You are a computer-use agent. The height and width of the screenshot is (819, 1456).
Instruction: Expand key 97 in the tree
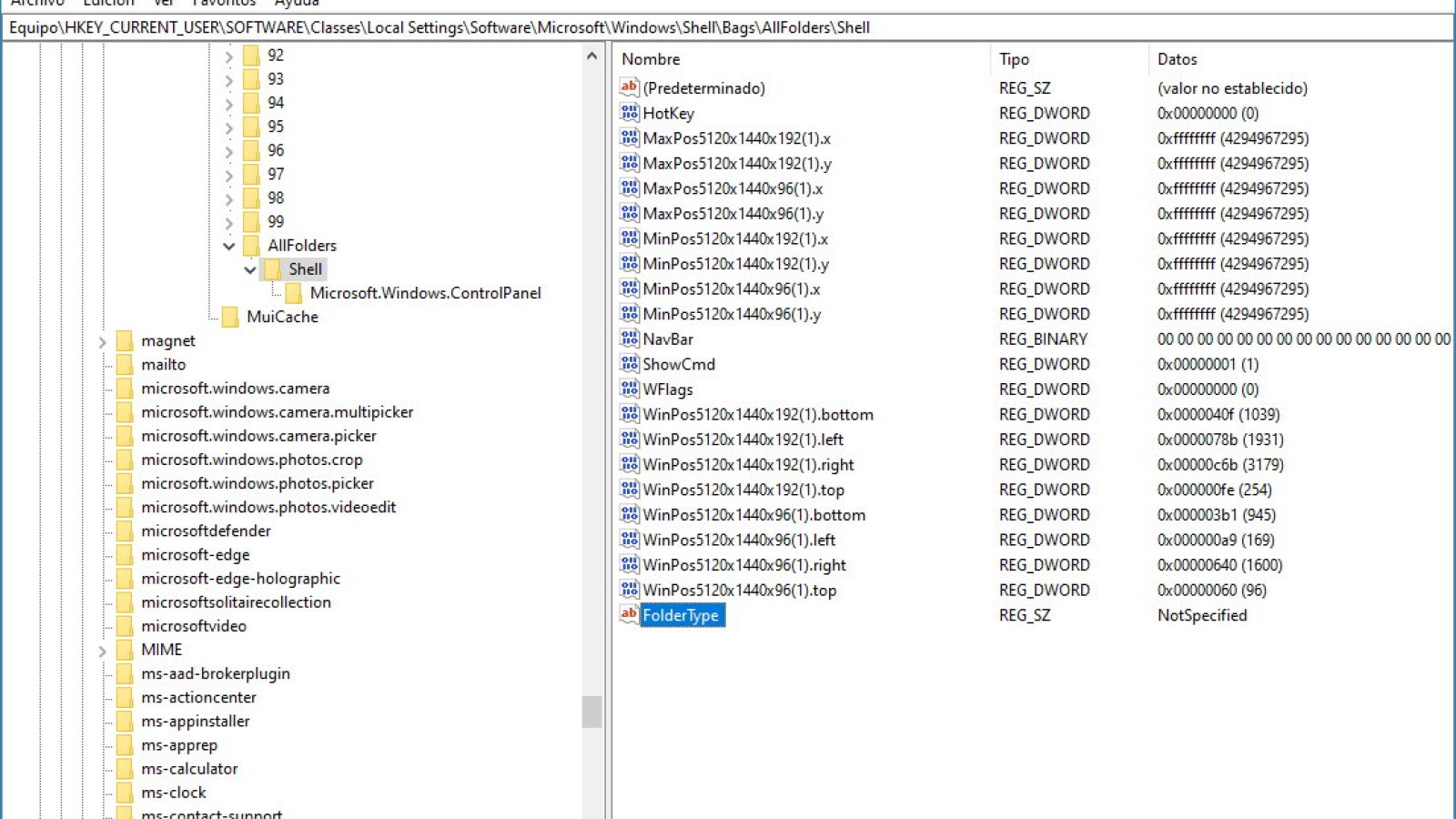pos(229,175)
